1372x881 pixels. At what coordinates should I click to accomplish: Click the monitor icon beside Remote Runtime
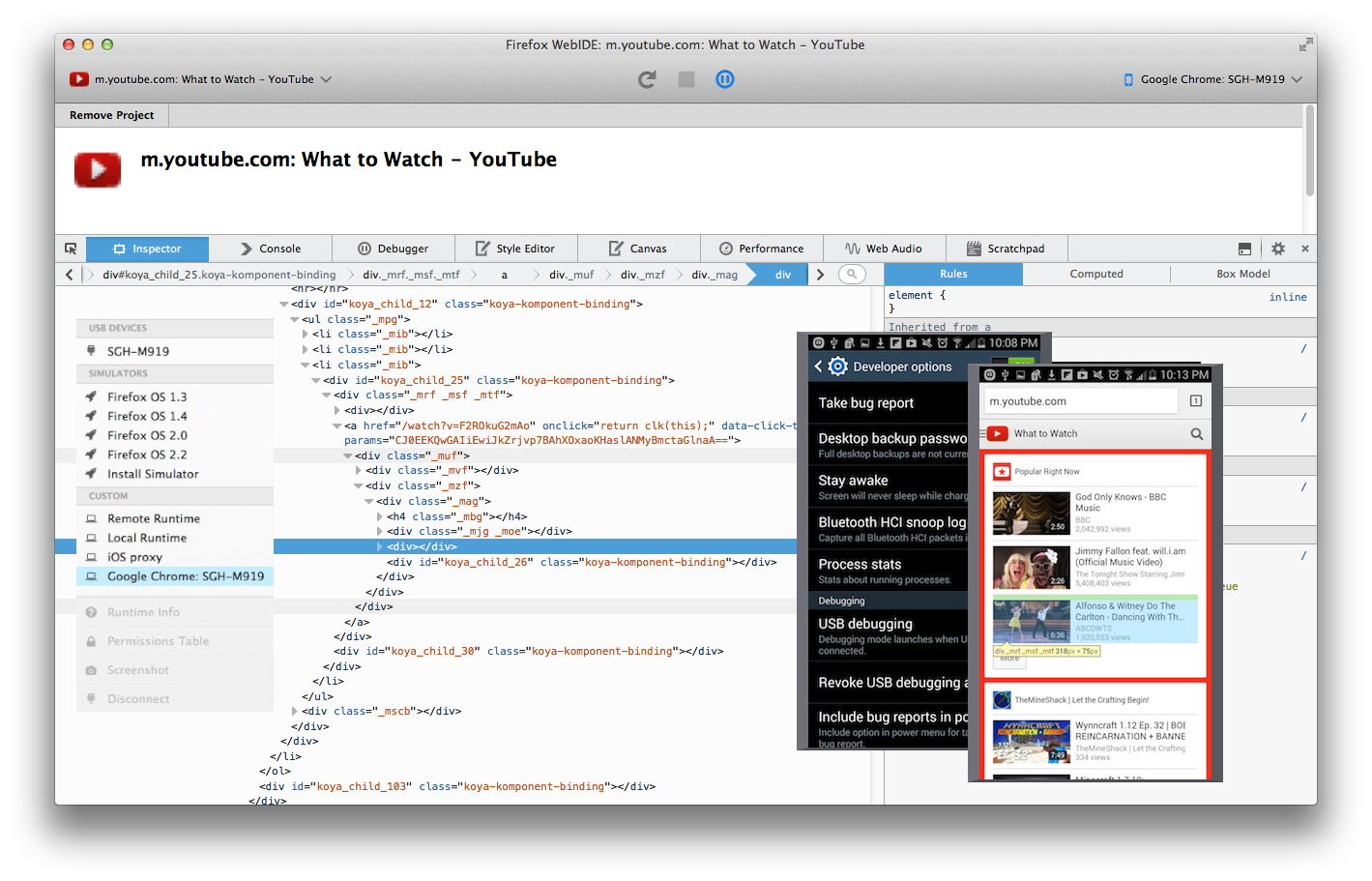[91, 518]
